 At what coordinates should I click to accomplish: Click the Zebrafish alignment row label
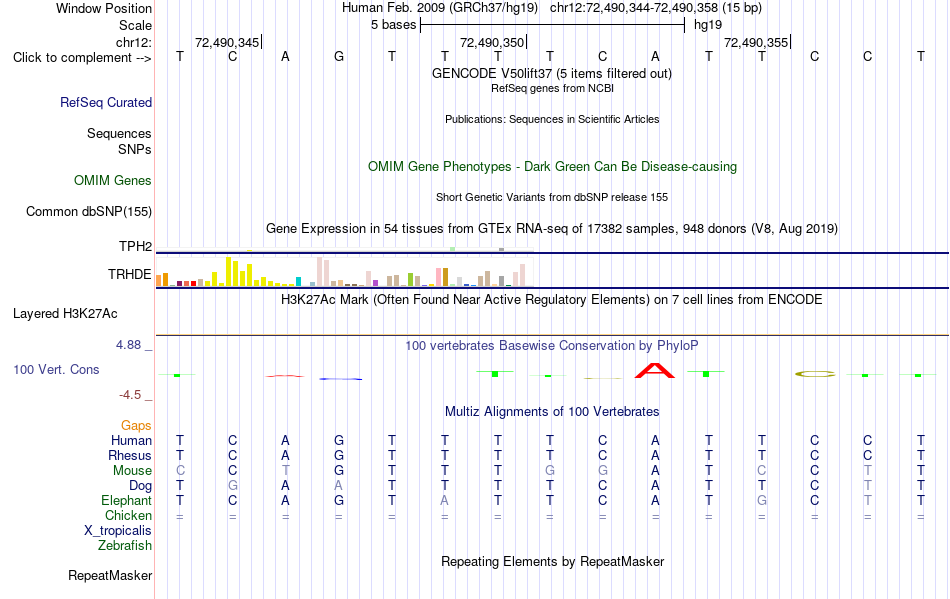coord(125,546)
